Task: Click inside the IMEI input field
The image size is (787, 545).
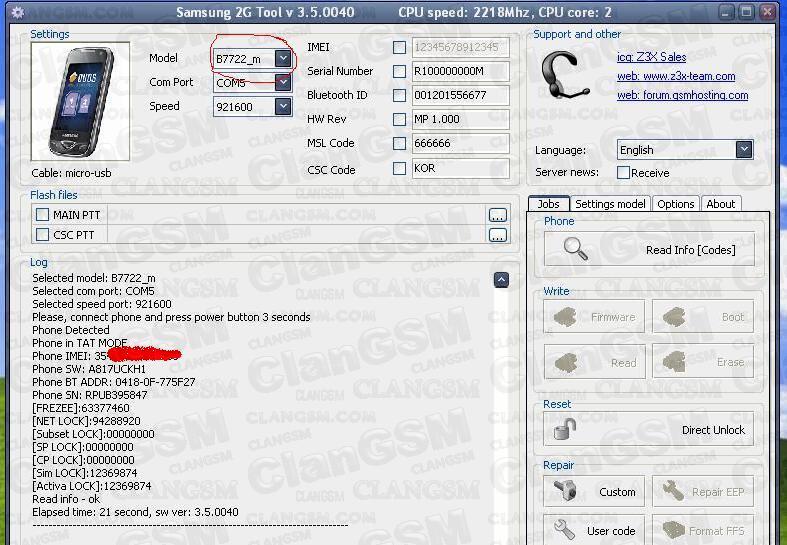Action: point(460,47)
